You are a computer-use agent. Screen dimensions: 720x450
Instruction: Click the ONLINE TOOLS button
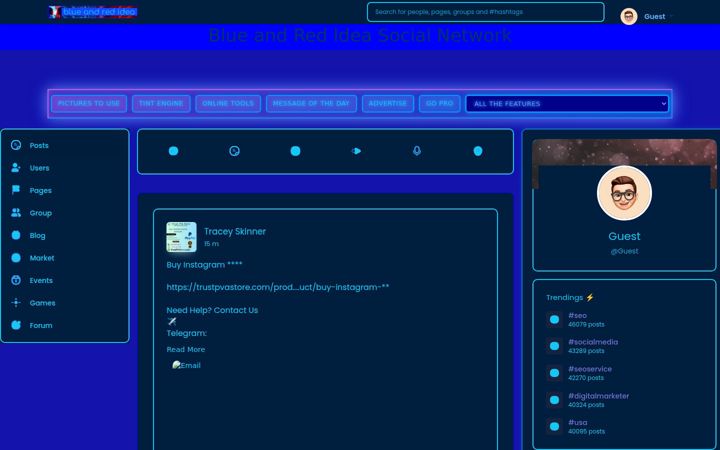tap(228, 103)
